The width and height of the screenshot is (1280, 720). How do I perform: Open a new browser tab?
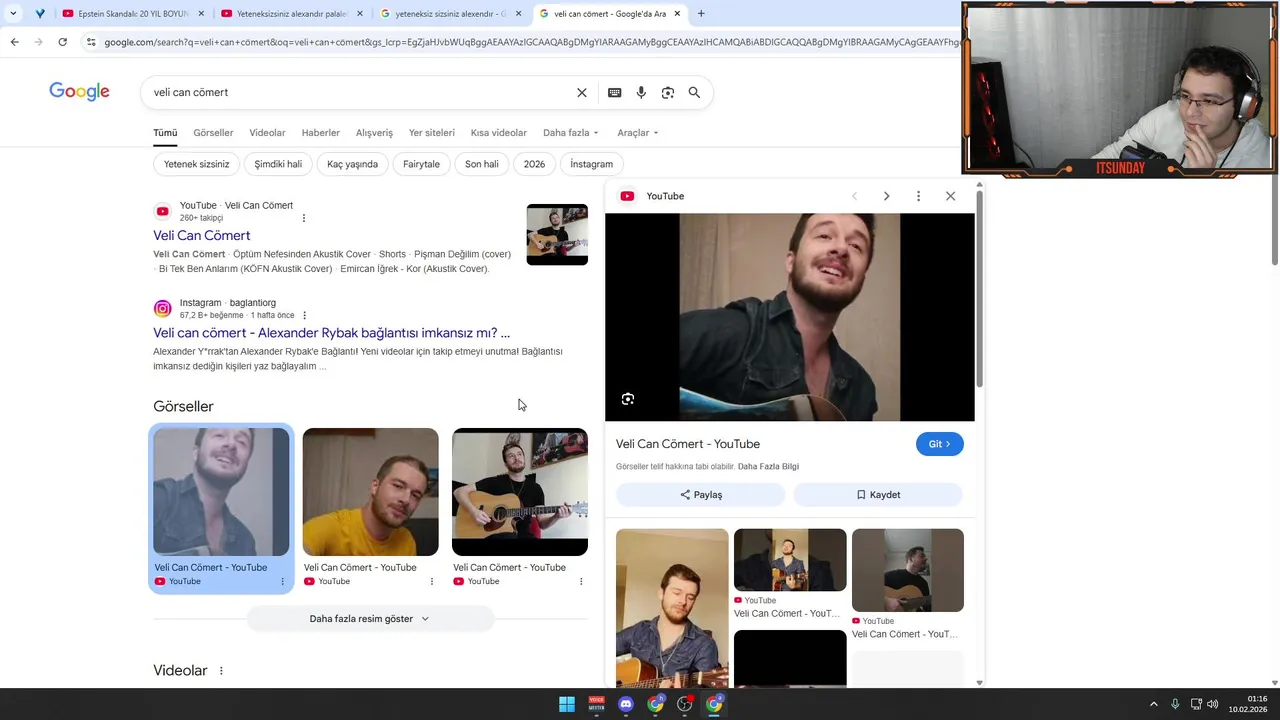(701, 14)
